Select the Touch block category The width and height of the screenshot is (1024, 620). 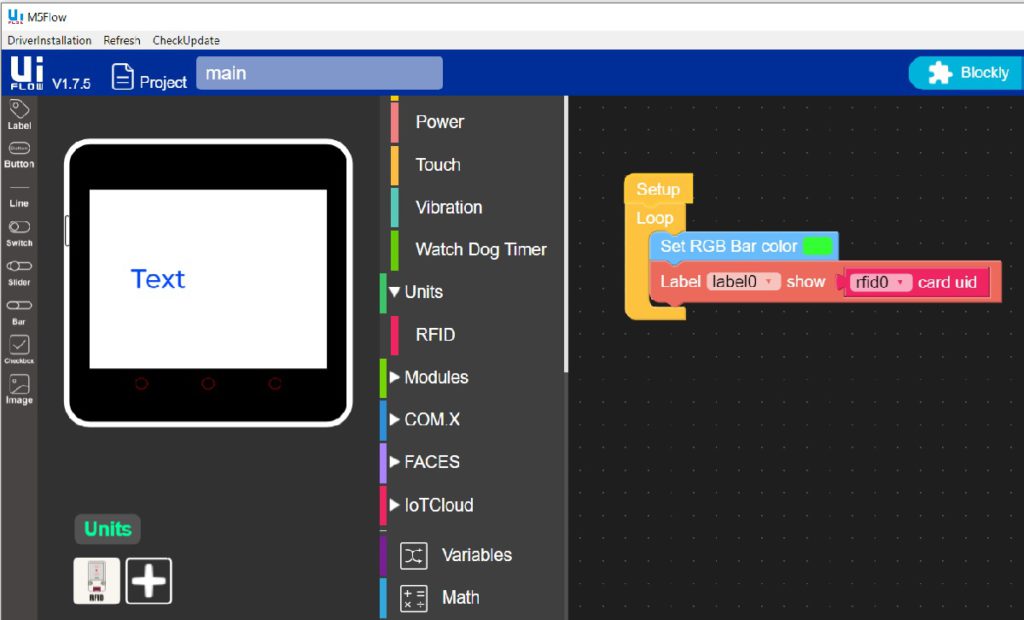coord(438,165)
